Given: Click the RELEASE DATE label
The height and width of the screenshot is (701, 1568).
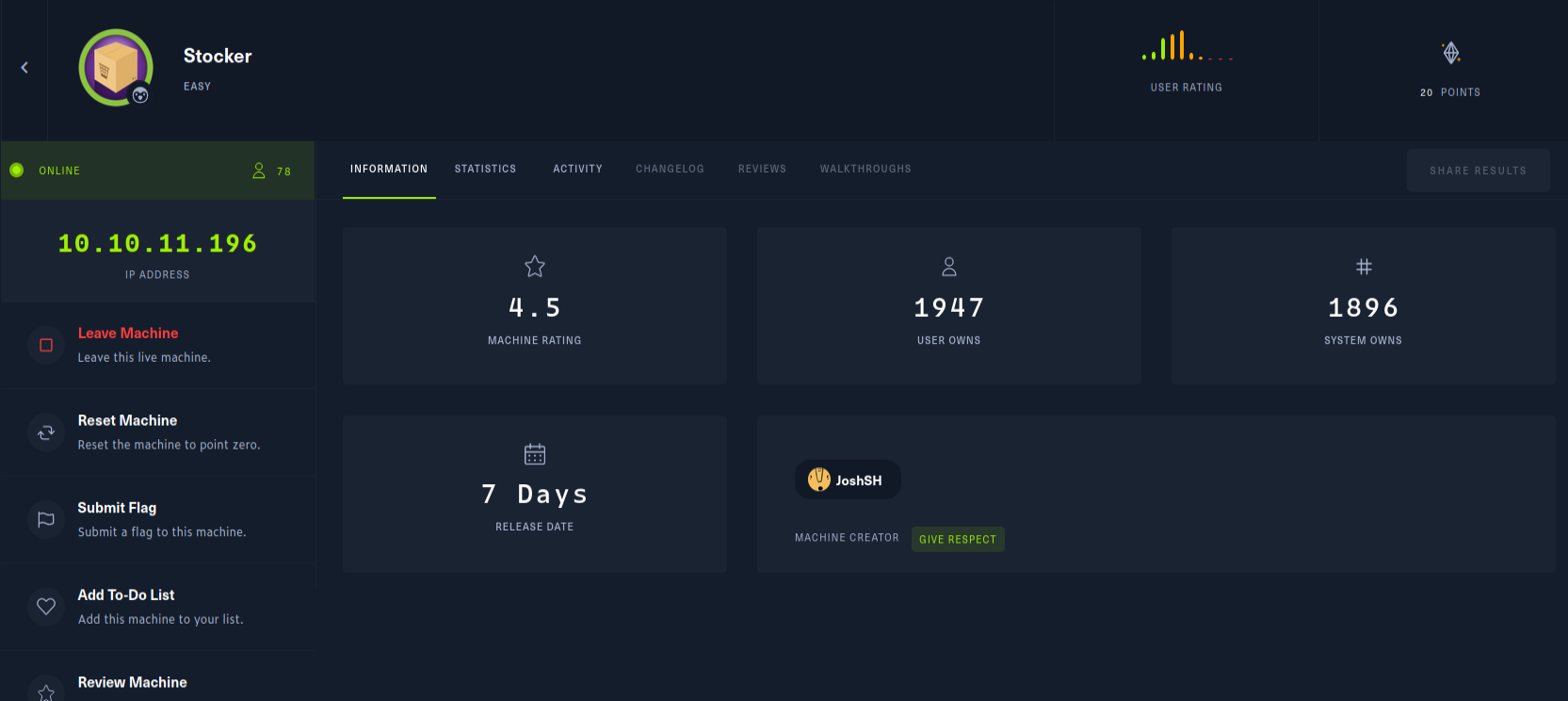Looking at the screenshot, I should tap(535, 528).
